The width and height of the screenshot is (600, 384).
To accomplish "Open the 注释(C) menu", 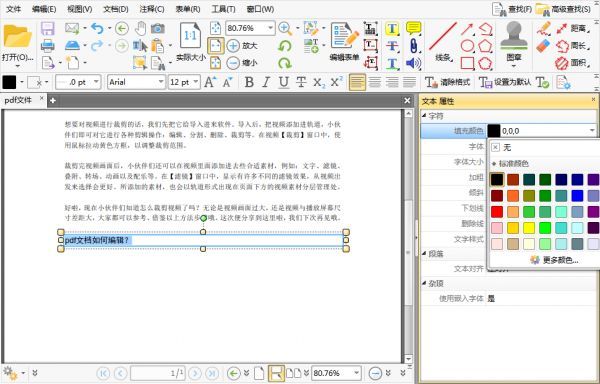I will 152,9.
